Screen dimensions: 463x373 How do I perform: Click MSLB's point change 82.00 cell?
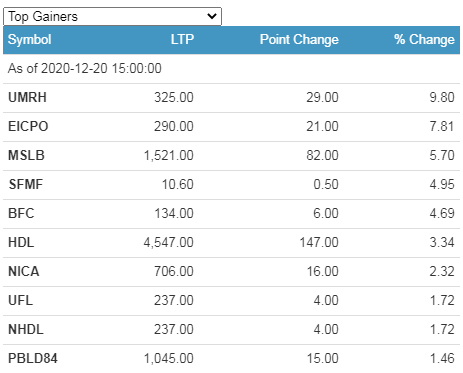(322, 155)
